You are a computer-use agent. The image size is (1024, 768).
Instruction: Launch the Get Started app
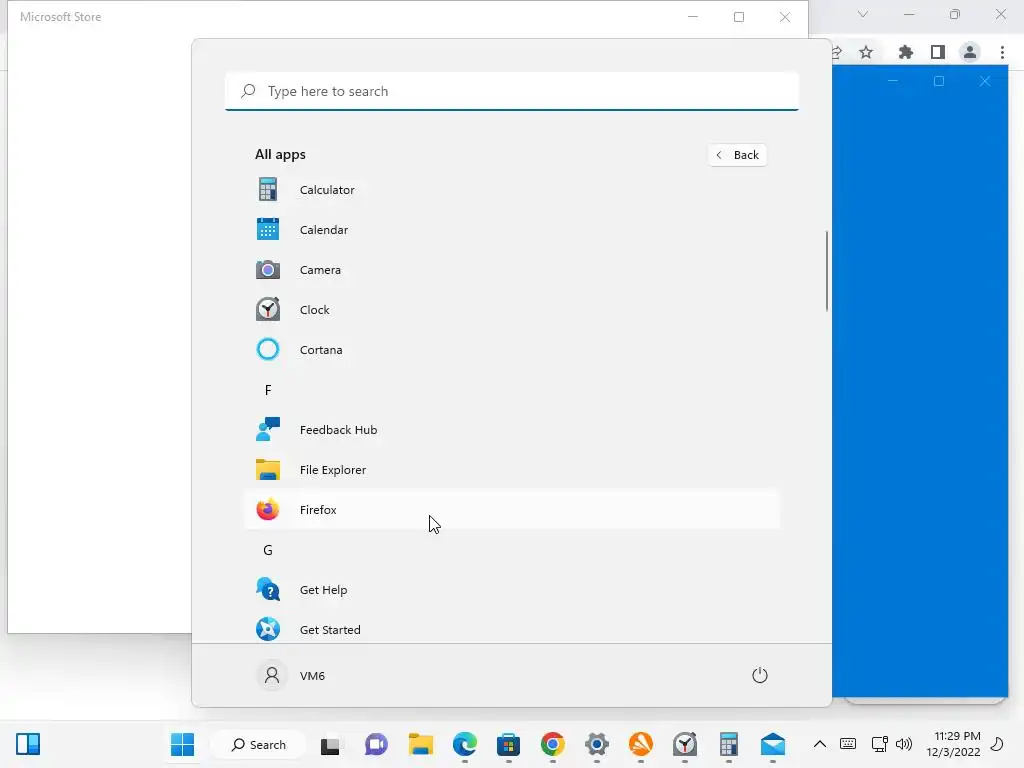pos(511,630)
